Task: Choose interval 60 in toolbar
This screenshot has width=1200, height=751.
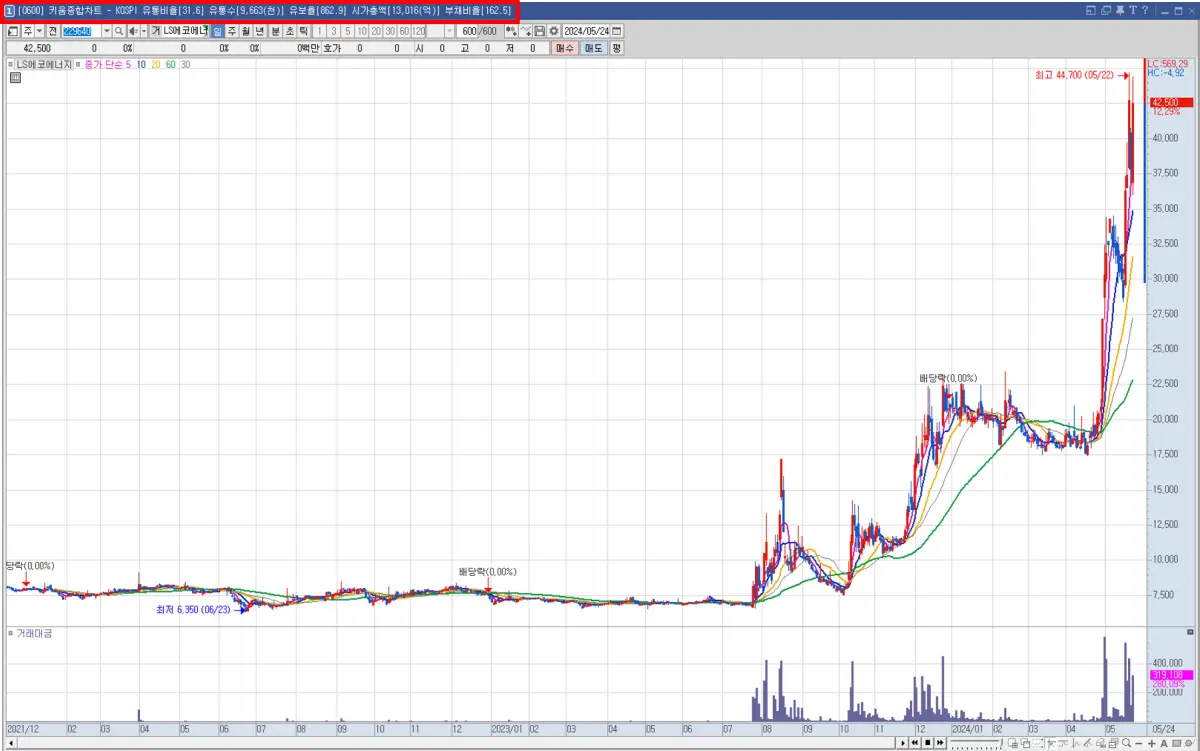Action: pos(403,31)
